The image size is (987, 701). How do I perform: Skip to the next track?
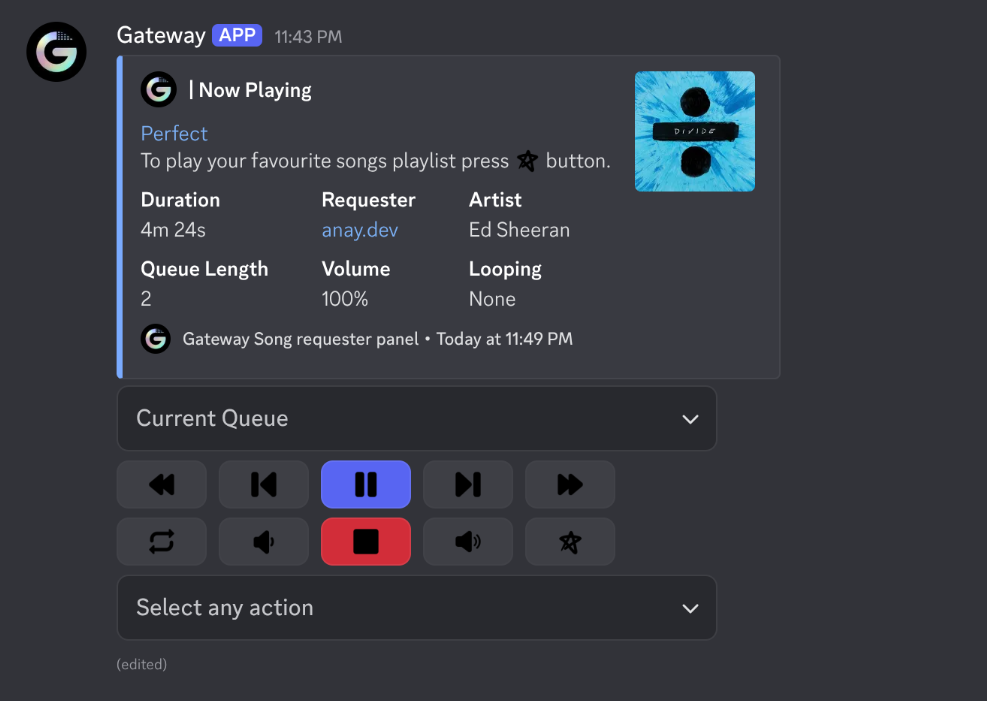coord(467,484)
